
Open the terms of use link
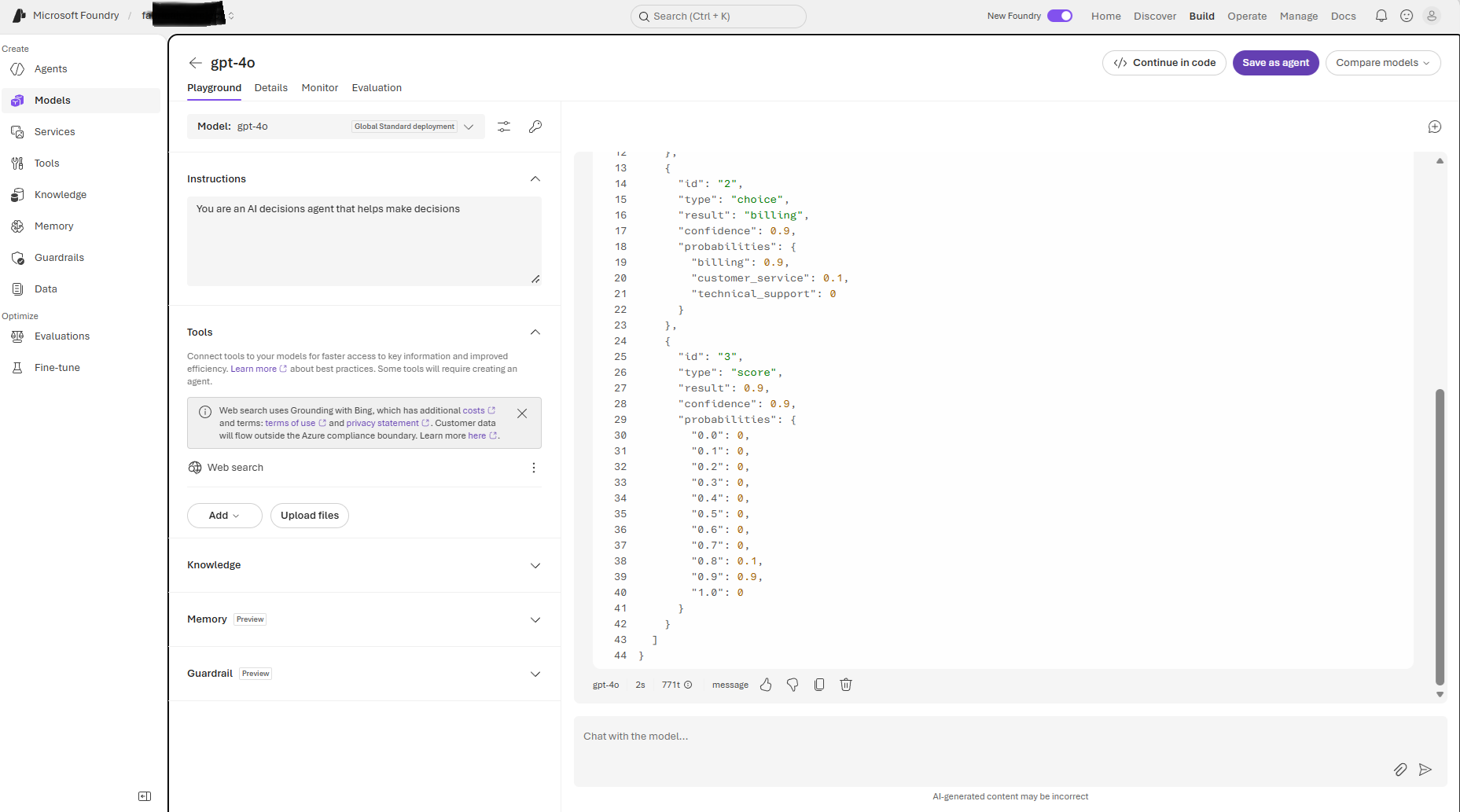click(x=295, y=423)
